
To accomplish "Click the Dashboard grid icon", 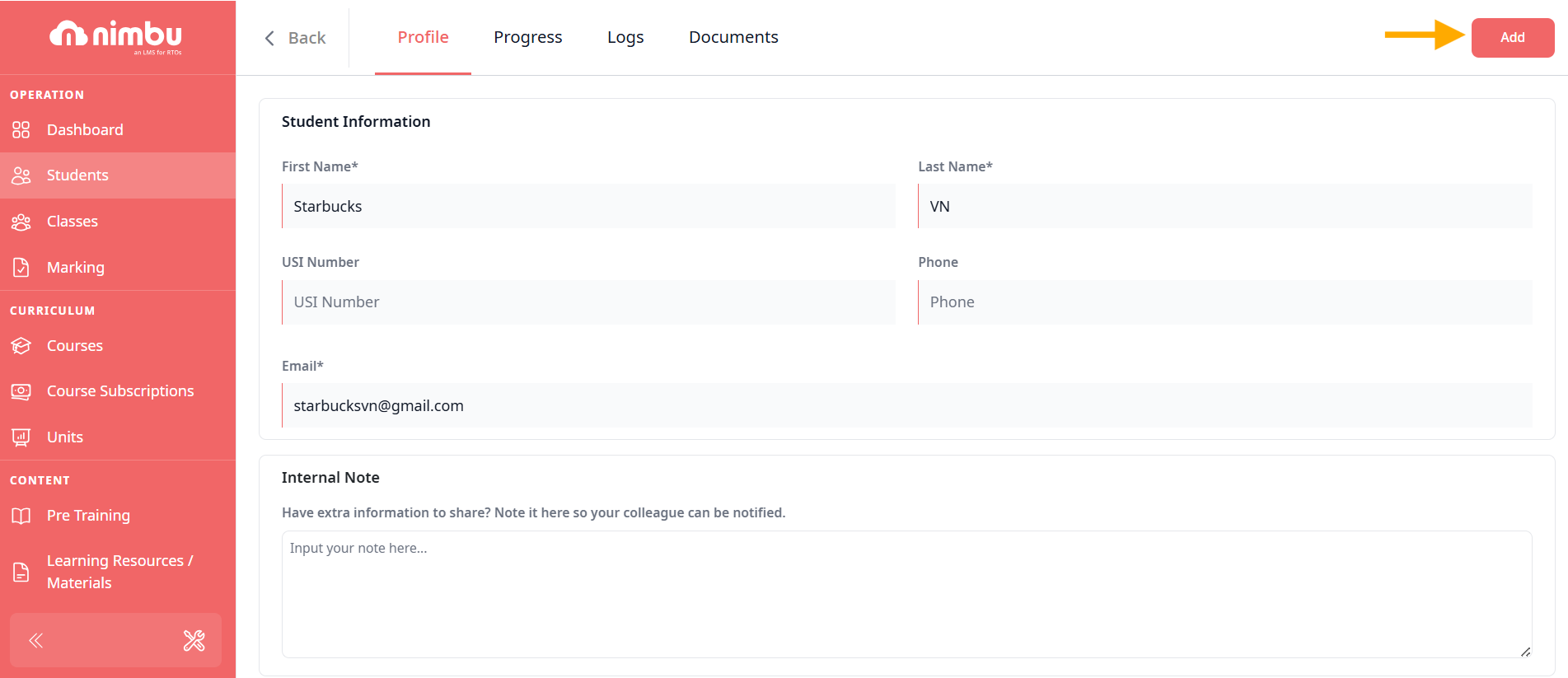I will [x=21, y=130].
